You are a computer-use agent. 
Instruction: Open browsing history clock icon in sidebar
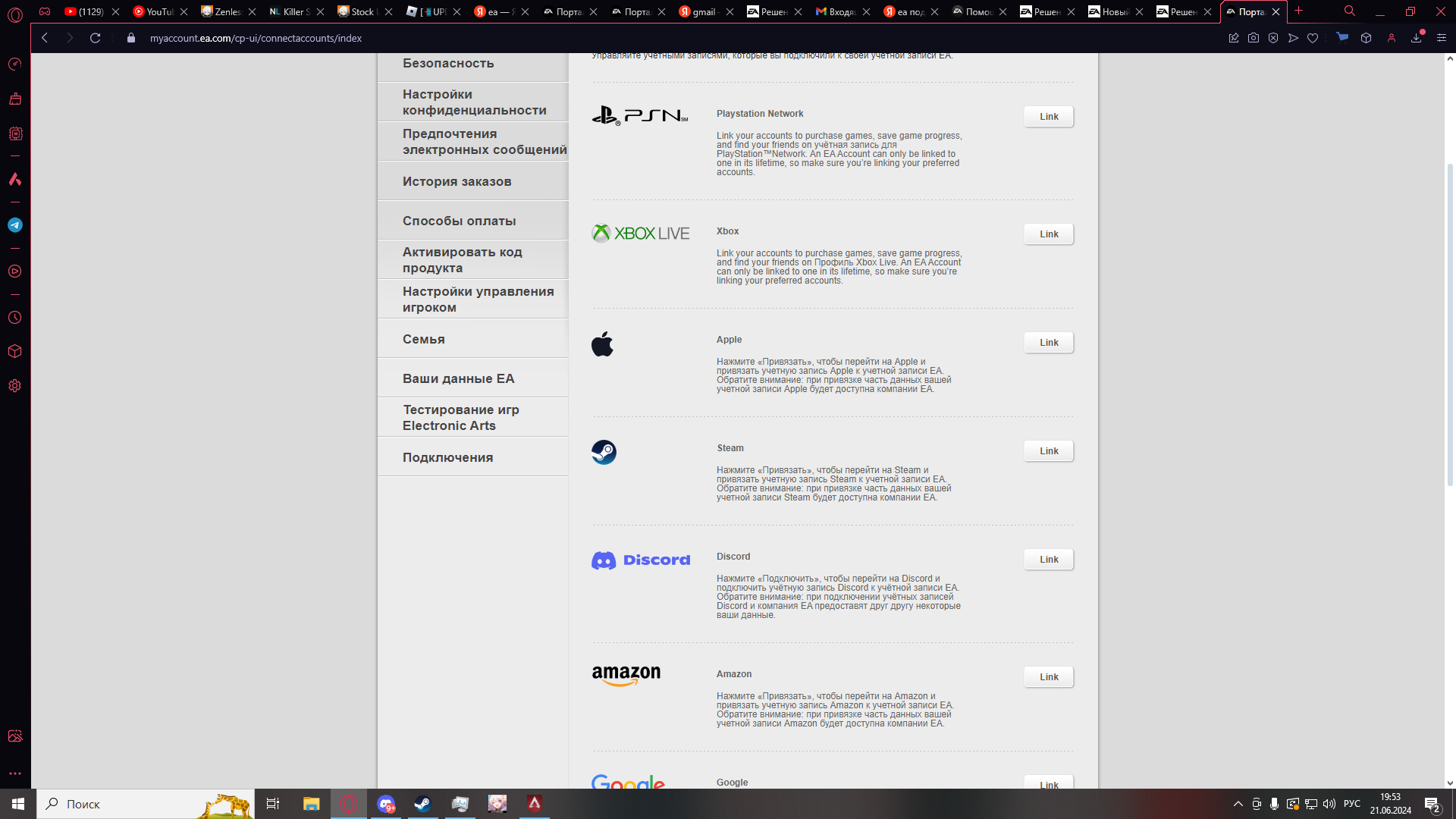[x=15, y=318]
